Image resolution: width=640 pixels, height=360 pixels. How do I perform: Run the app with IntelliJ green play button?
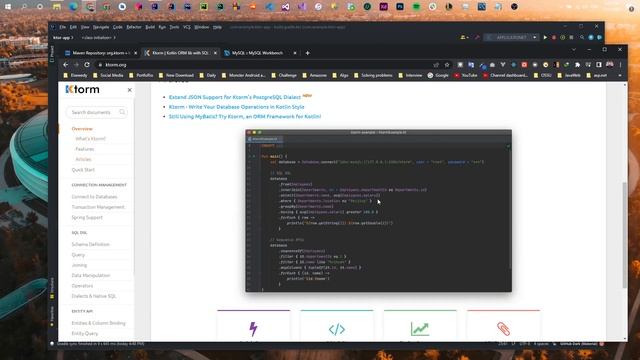[545, 37]
